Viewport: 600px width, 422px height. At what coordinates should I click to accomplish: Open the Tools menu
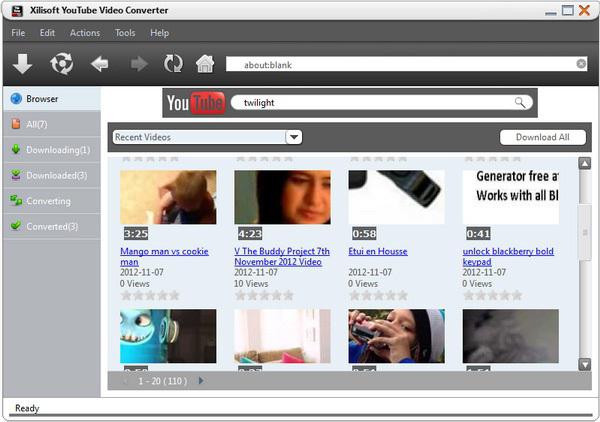click(125, 33)
